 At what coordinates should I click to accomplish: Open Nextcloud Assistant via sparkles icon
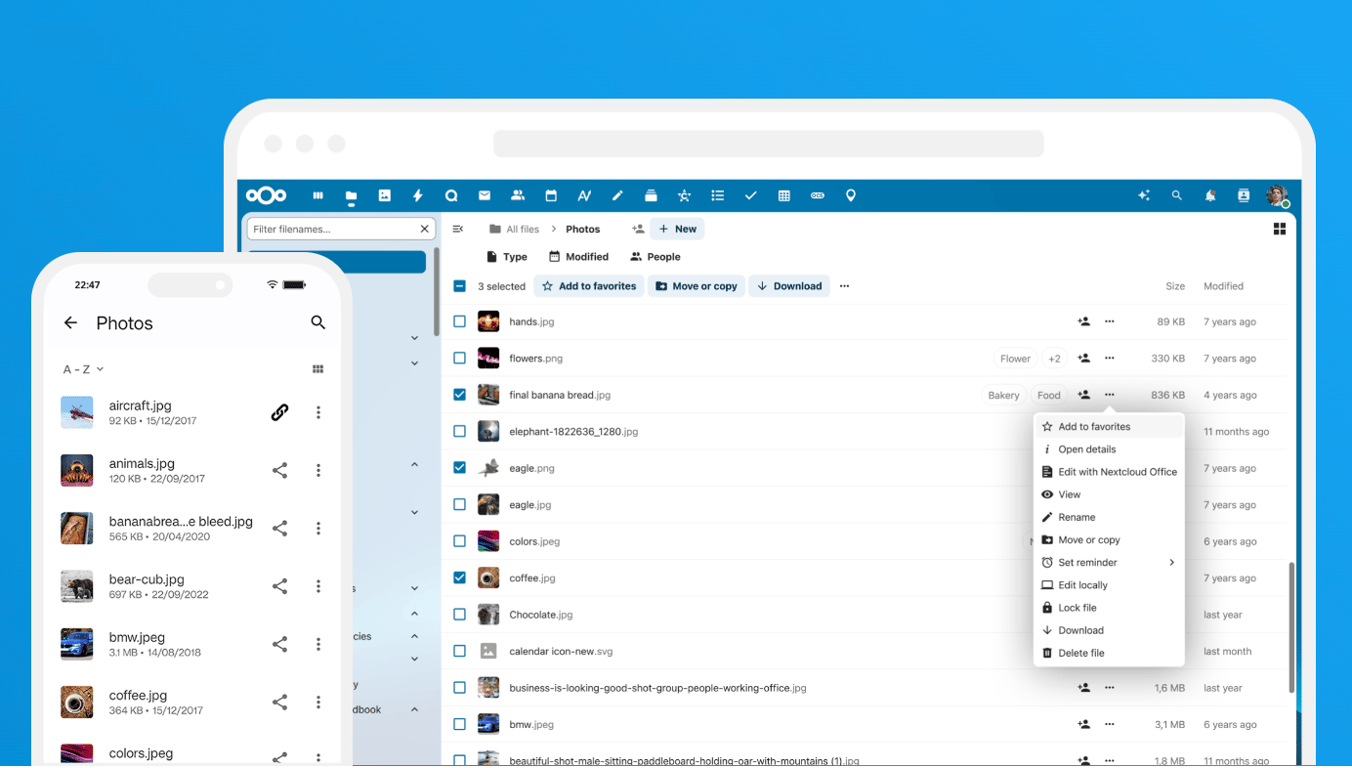pos(1143,195)
